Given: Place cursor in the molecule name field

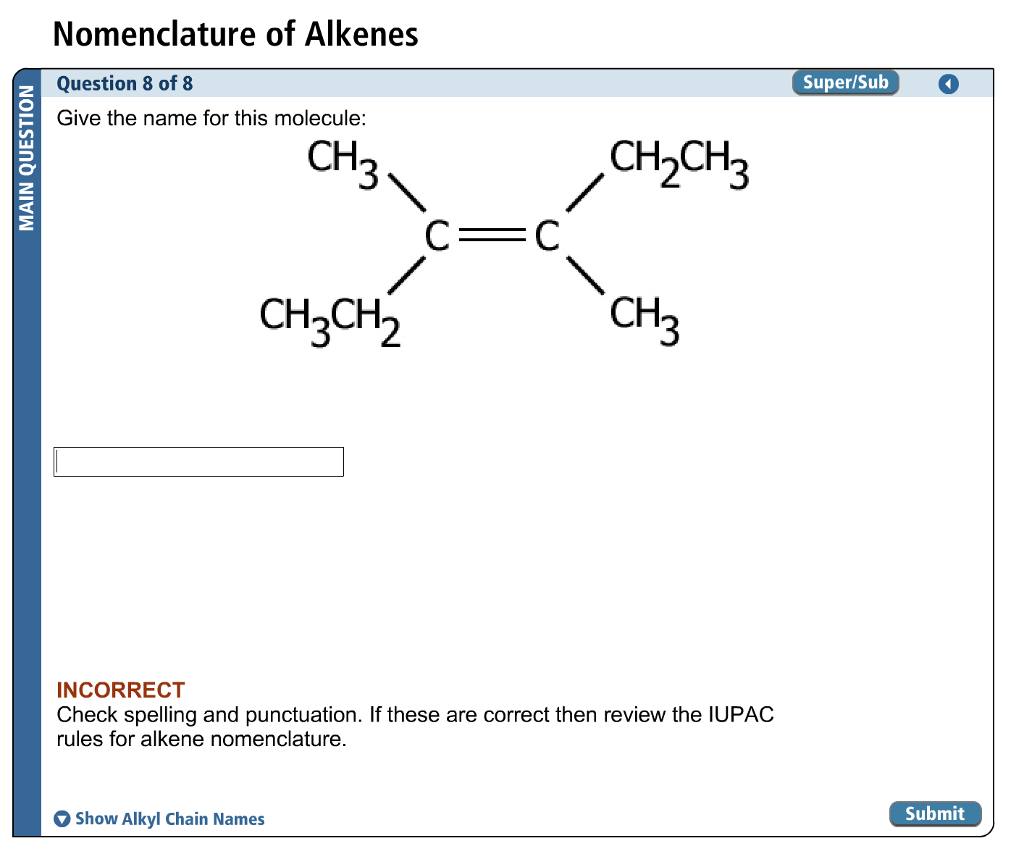Looking at the screenshot, I should point(197,461).
